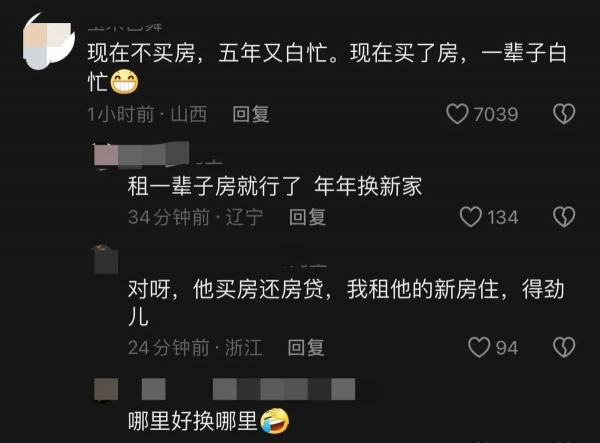Select the comment text 哪里好换哪里
Screen dimensions: 600x443
(x=193, y=421)
